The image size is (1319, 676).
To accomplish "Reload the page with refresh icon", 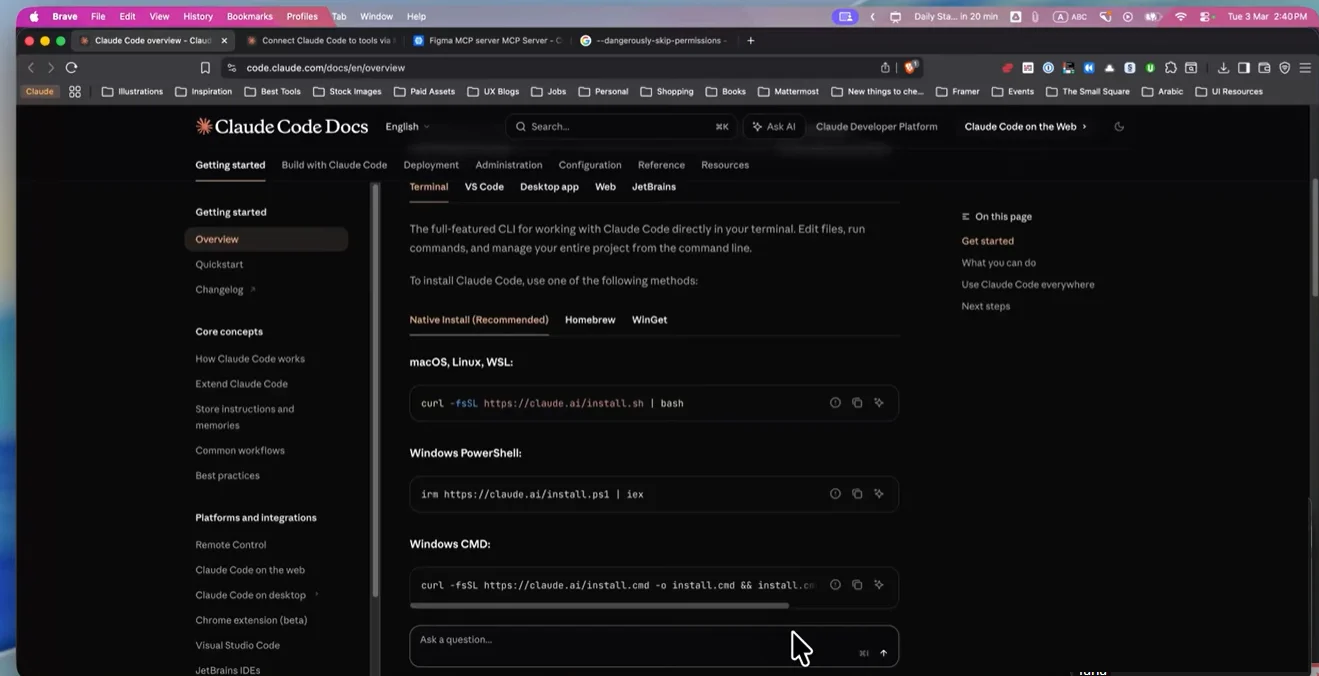I will pyautogui.click(x=71, y=68).
